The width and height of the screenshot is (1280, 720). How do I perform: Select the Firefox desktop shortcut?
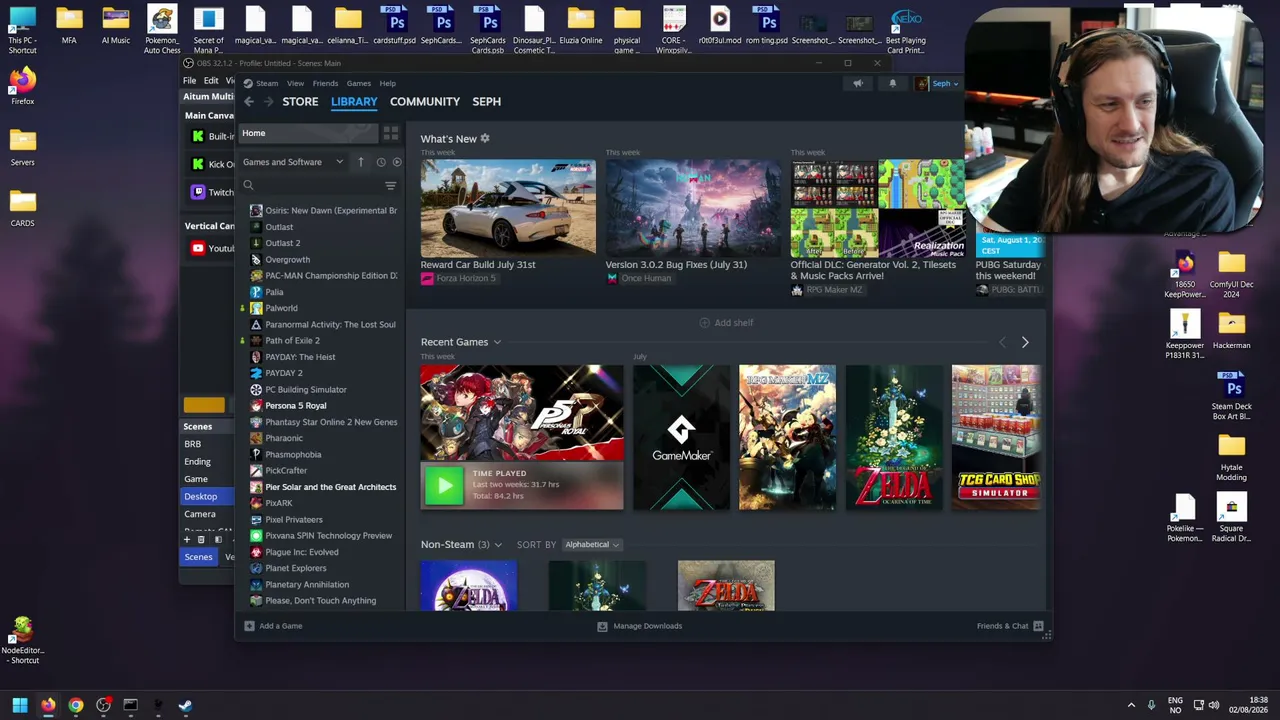[x=22, y=86]
